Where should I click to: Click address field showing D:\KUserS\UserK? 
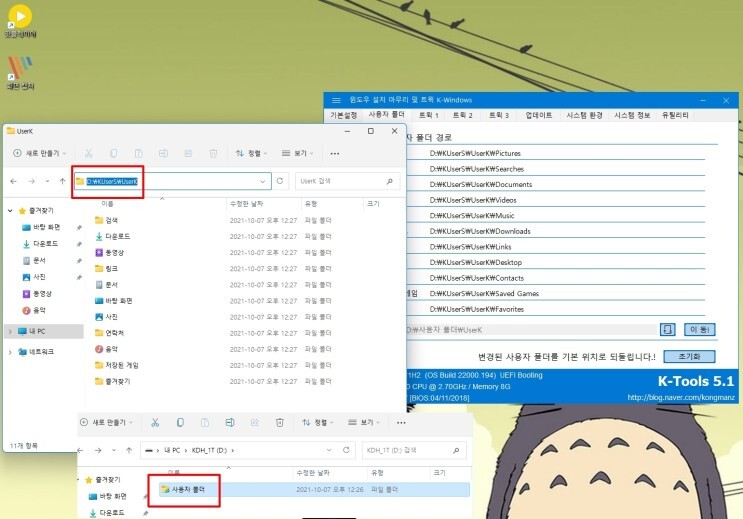[173, 181]
